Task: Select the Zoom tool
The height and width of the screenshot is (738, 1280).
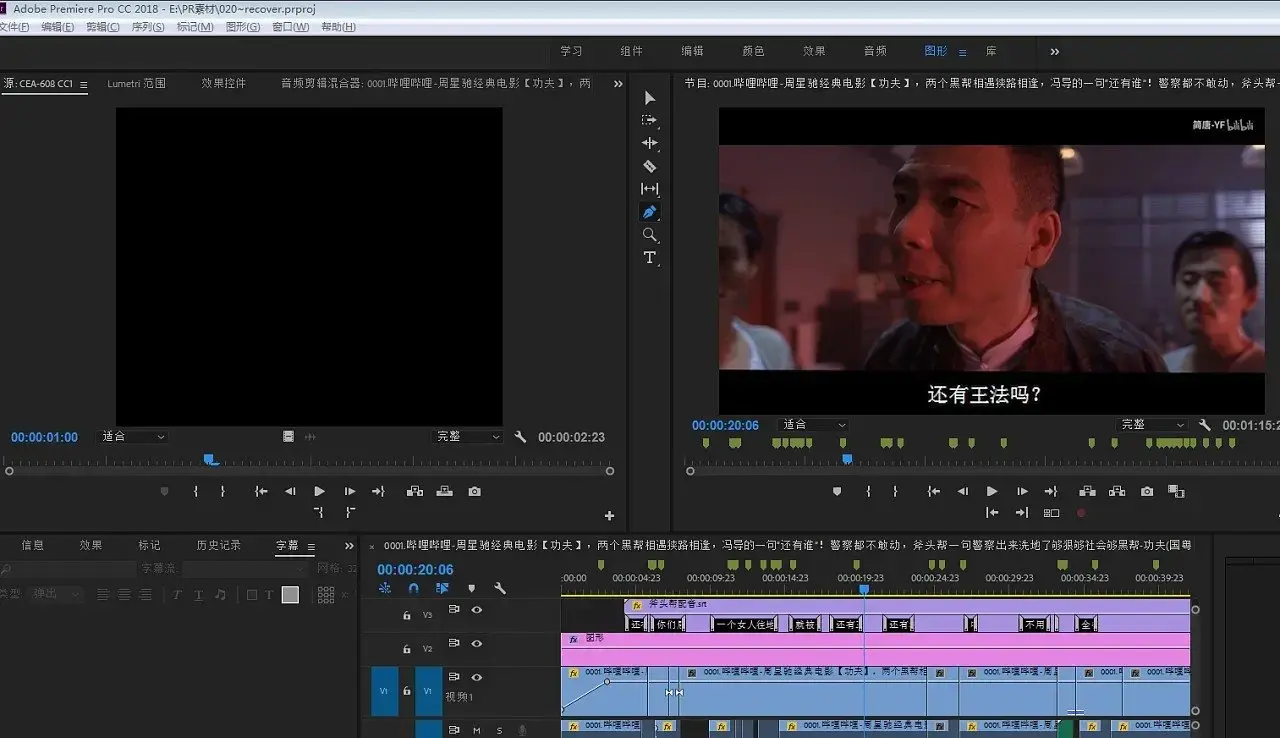Action: [650, 234]
